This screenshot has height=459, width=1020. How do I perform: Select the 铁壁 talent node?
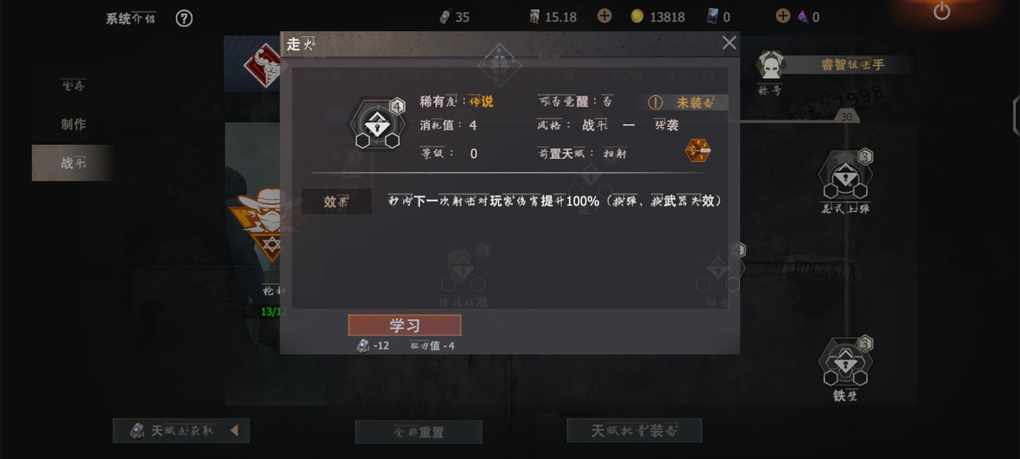click(844, 367)
